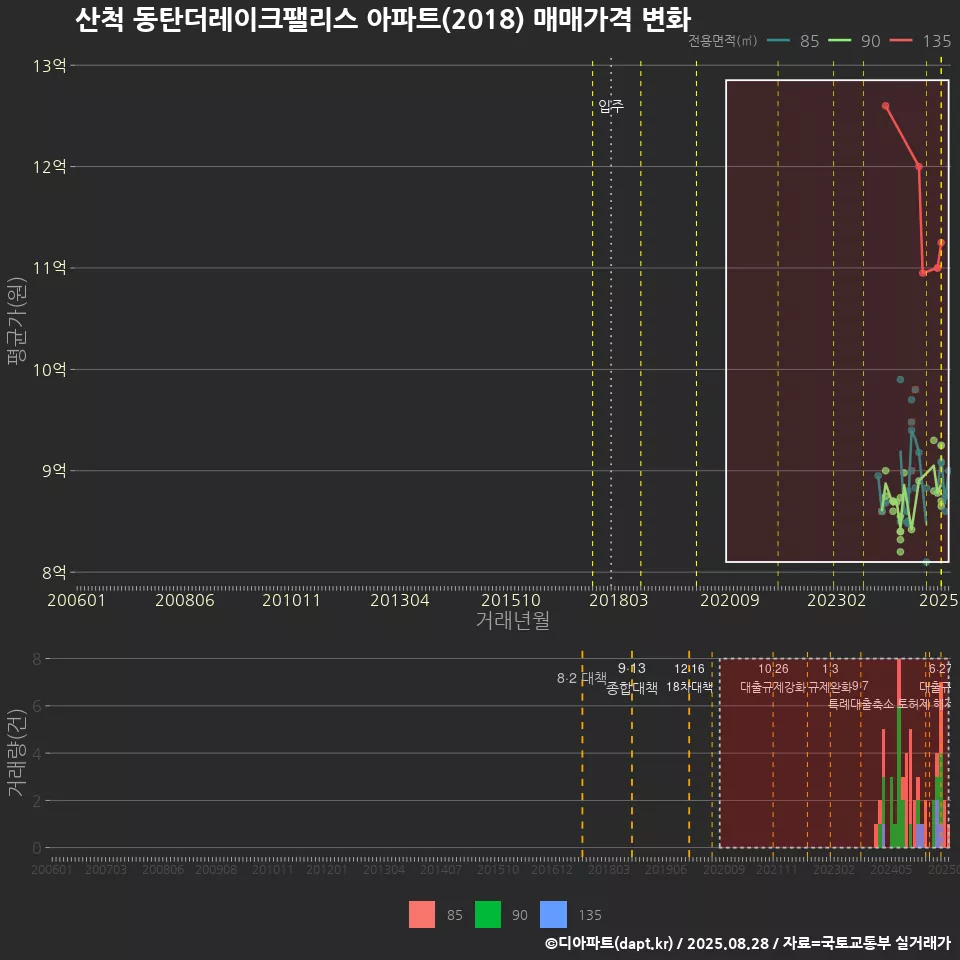960x960 pixels.
Task: Click the 12억 y-axis label
Action: pos(50,167)
